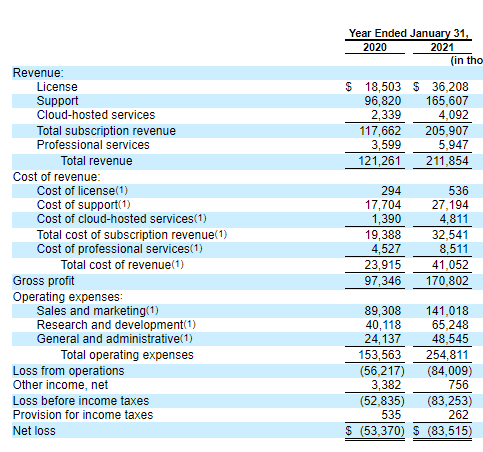Click the Total revenue label

(96, 161)
